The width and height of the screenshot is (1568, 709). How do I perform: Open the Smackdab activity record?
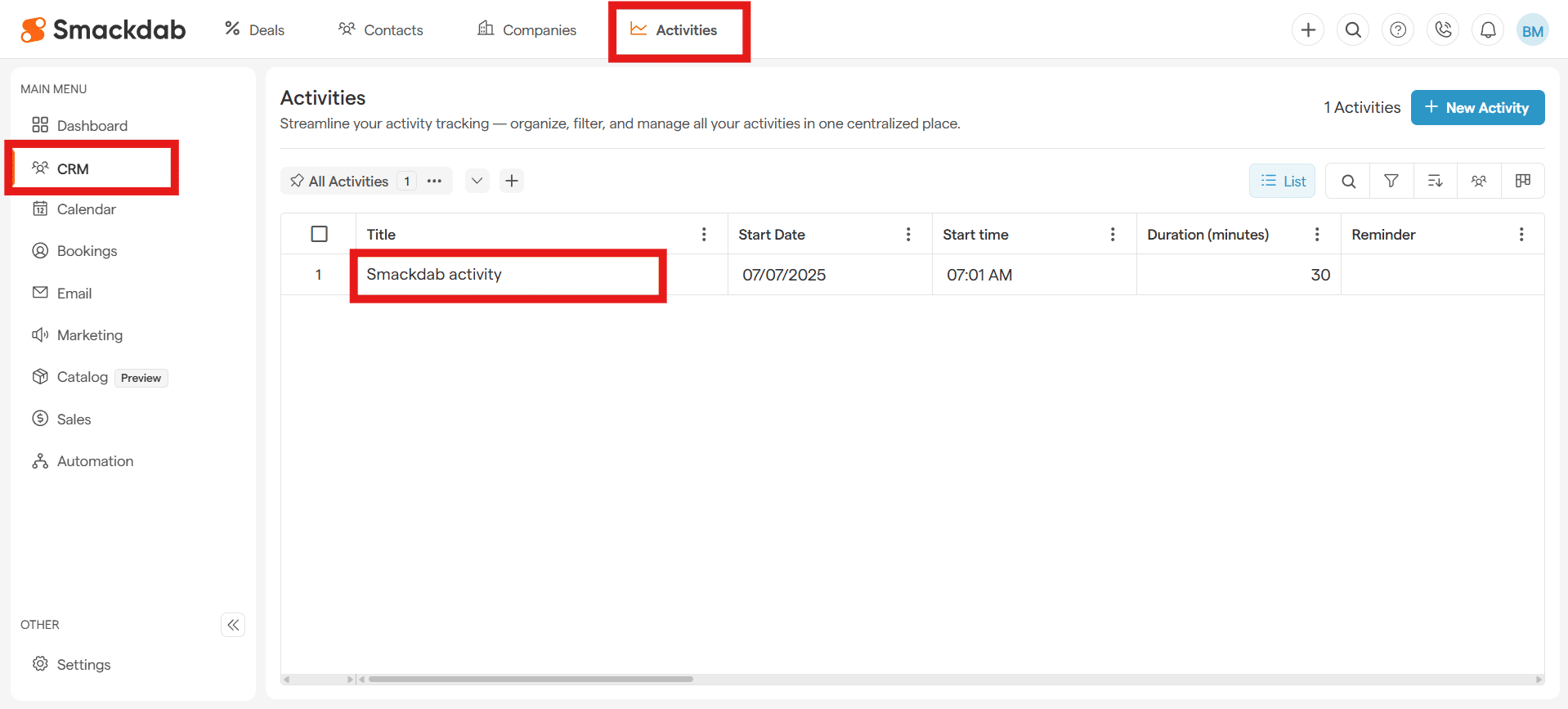click(x=434, y=275)
